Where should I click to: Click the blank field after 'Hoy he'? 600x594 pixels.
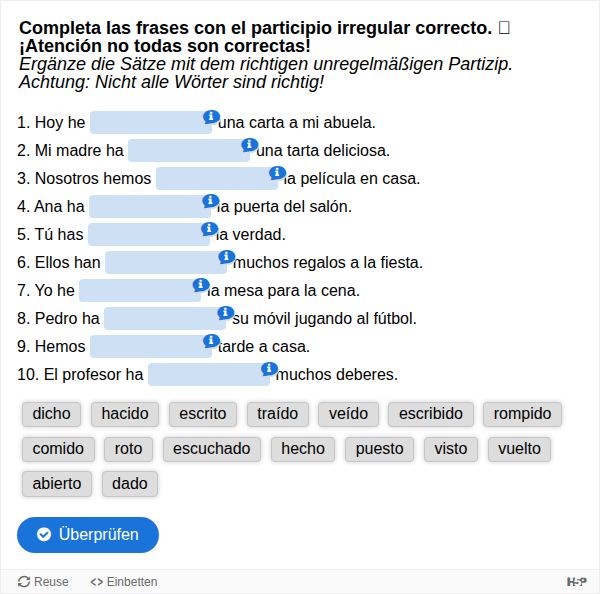[150, 123]
